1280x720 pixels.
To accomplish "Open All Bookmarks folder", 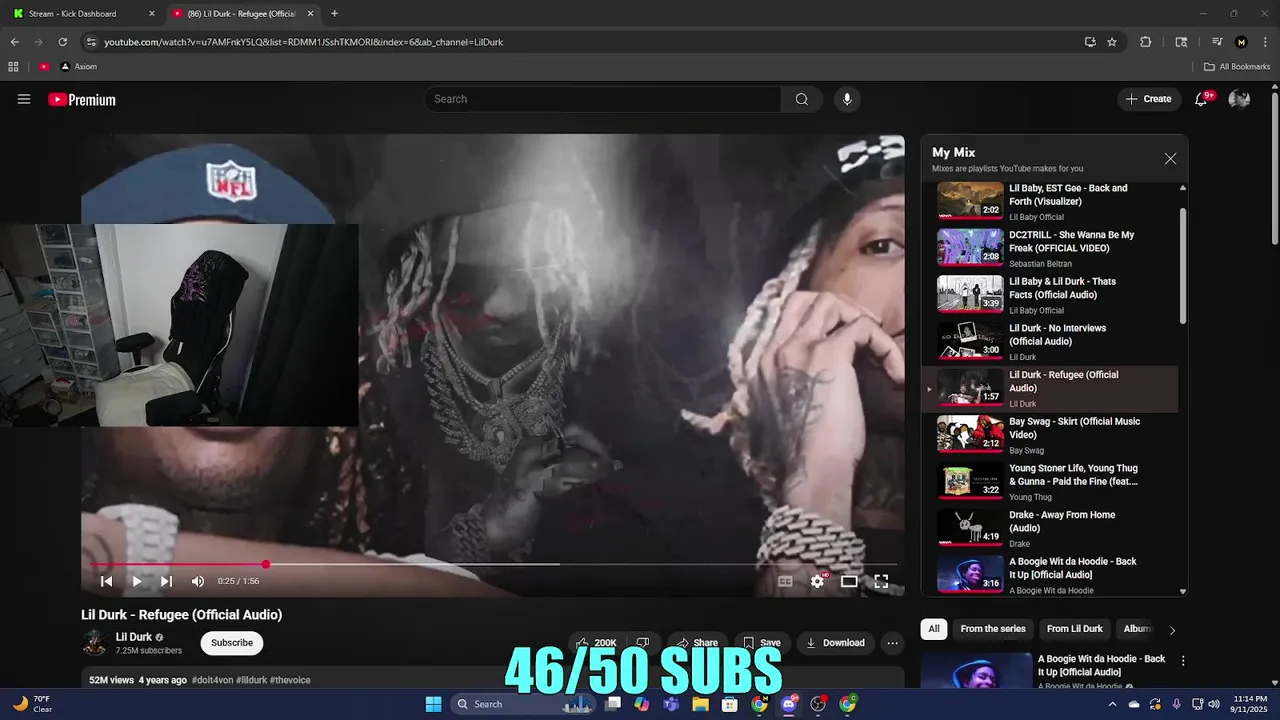I will (1237, 67).
